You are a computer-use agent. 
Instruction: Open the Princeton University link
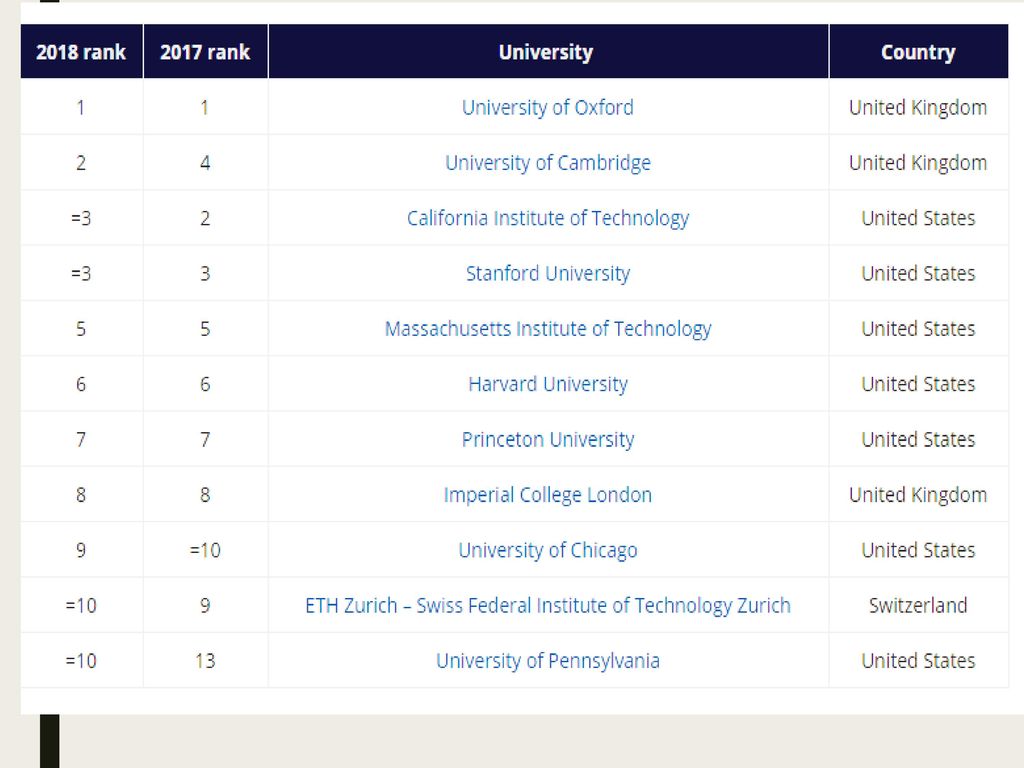[547, 440]
